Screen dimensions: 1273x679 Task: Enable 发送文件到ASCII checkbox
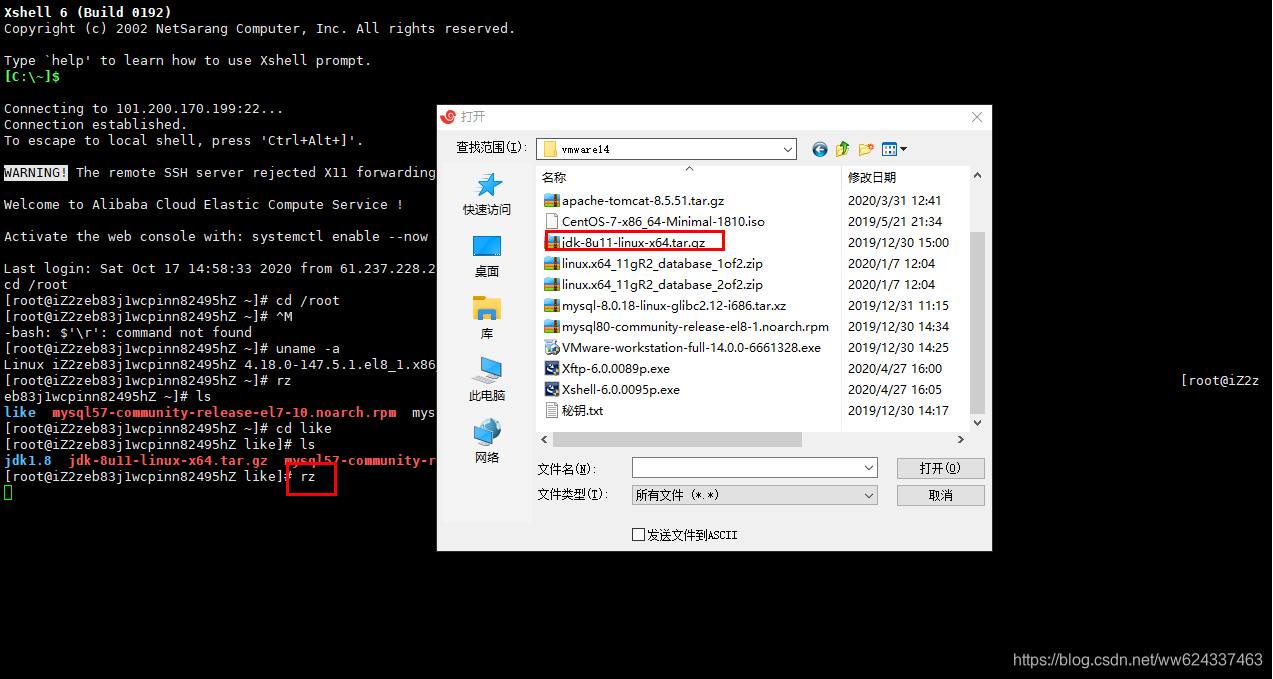pyautogui.click(x=638, y=534)
